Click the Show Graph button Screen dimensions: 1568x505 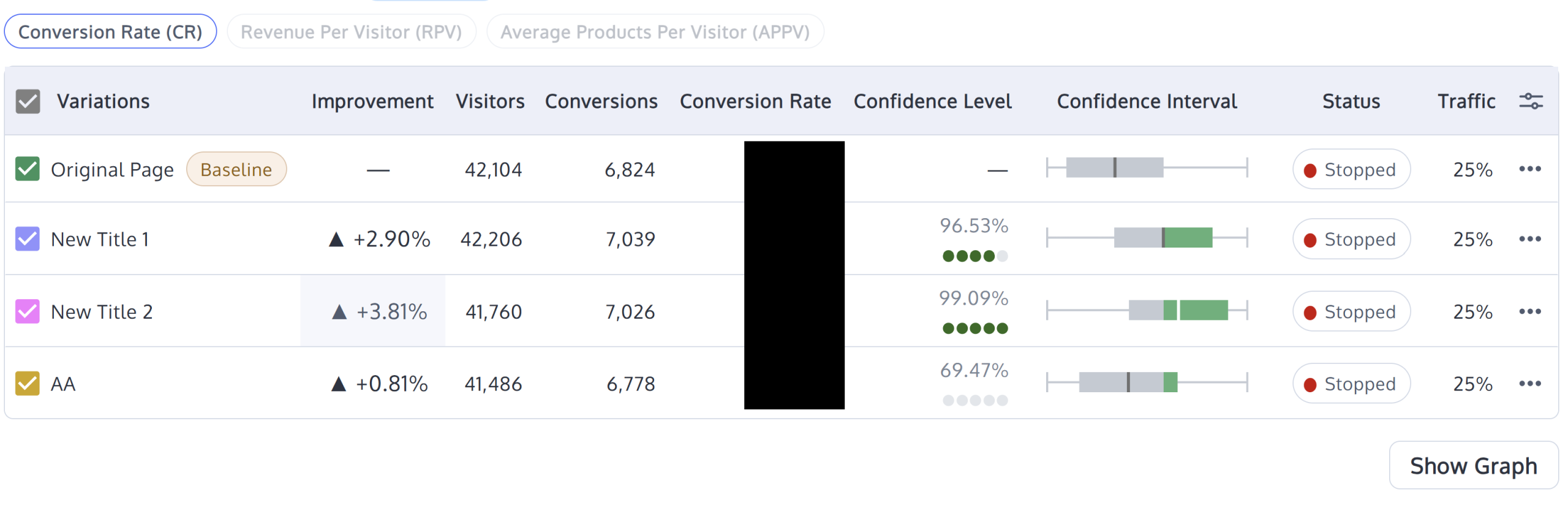[1473, 466]
